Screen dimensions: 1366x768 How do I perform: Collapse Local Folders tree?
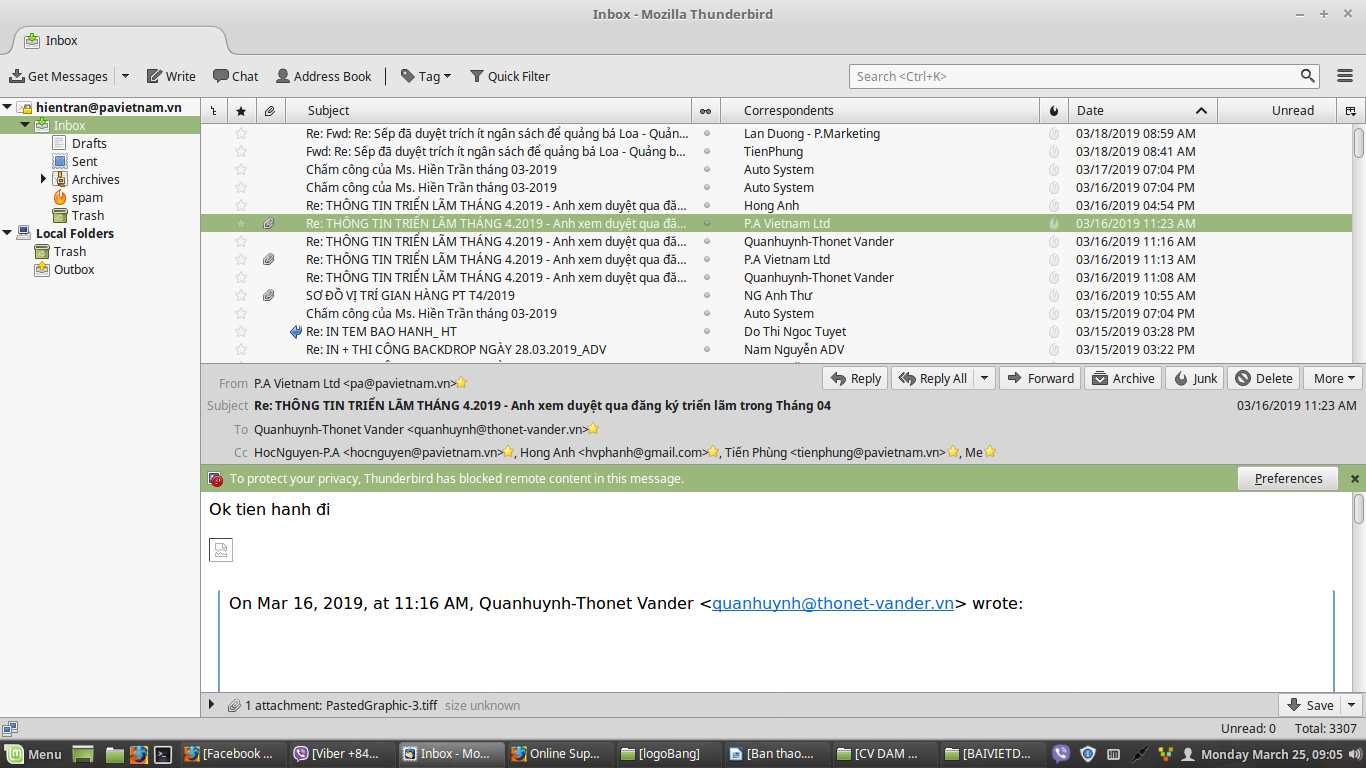[x=7, y=233]
